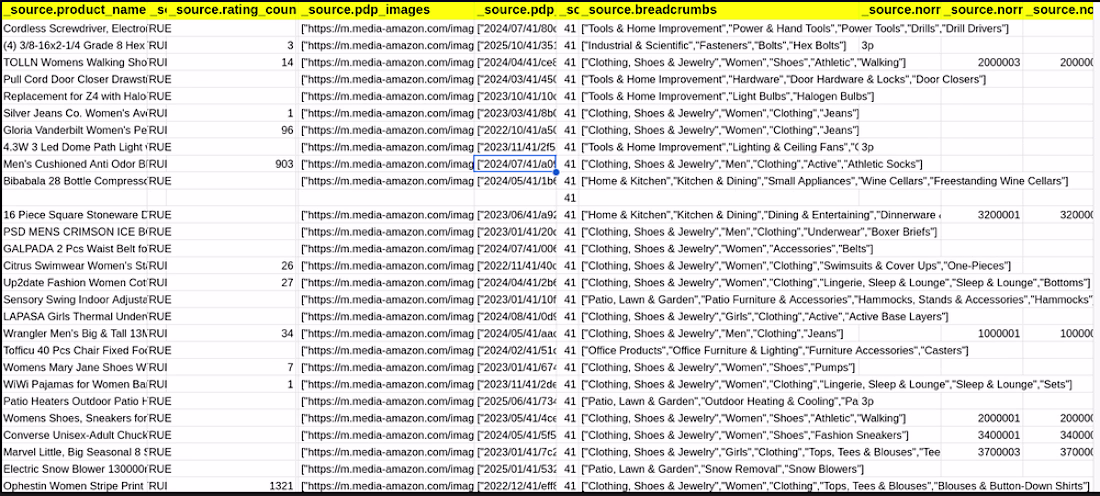Select the Patio Heaters Outdoor Patio cell
Screen dimensions: 1100x496
(74, 401)
